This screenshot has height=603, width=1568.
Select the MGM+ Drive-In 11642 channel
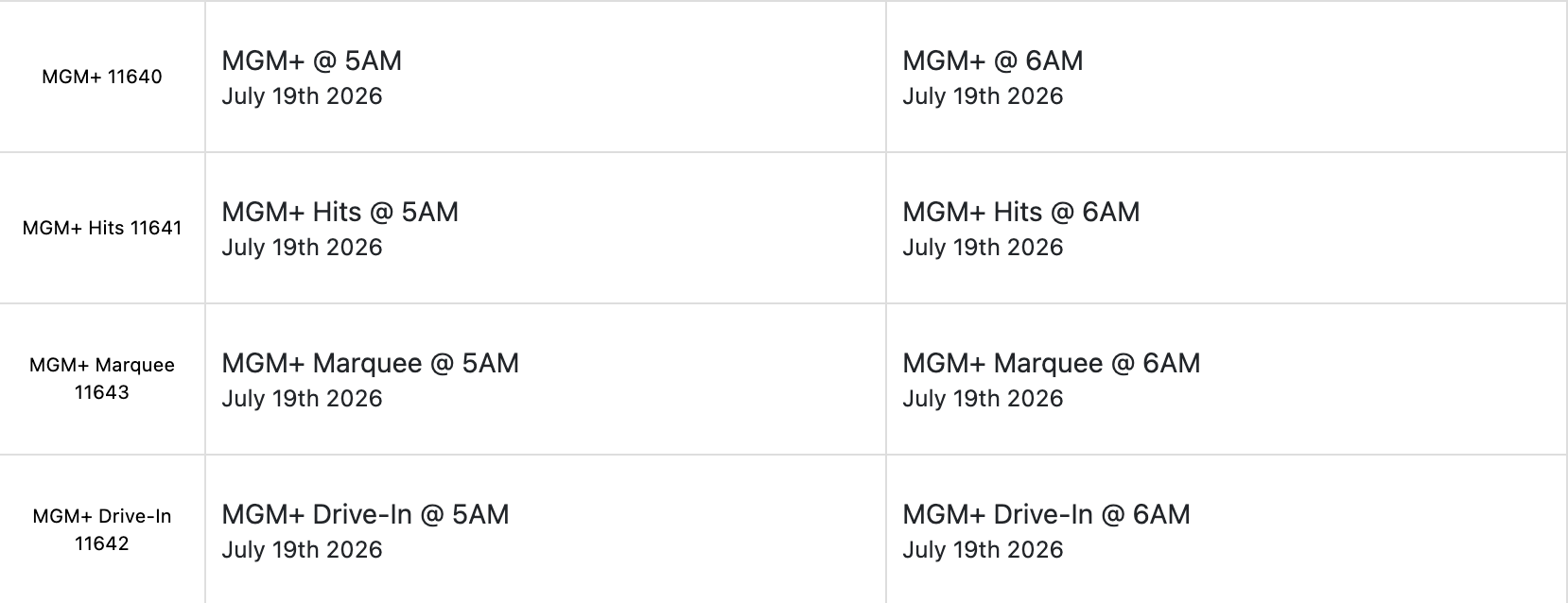102,529
